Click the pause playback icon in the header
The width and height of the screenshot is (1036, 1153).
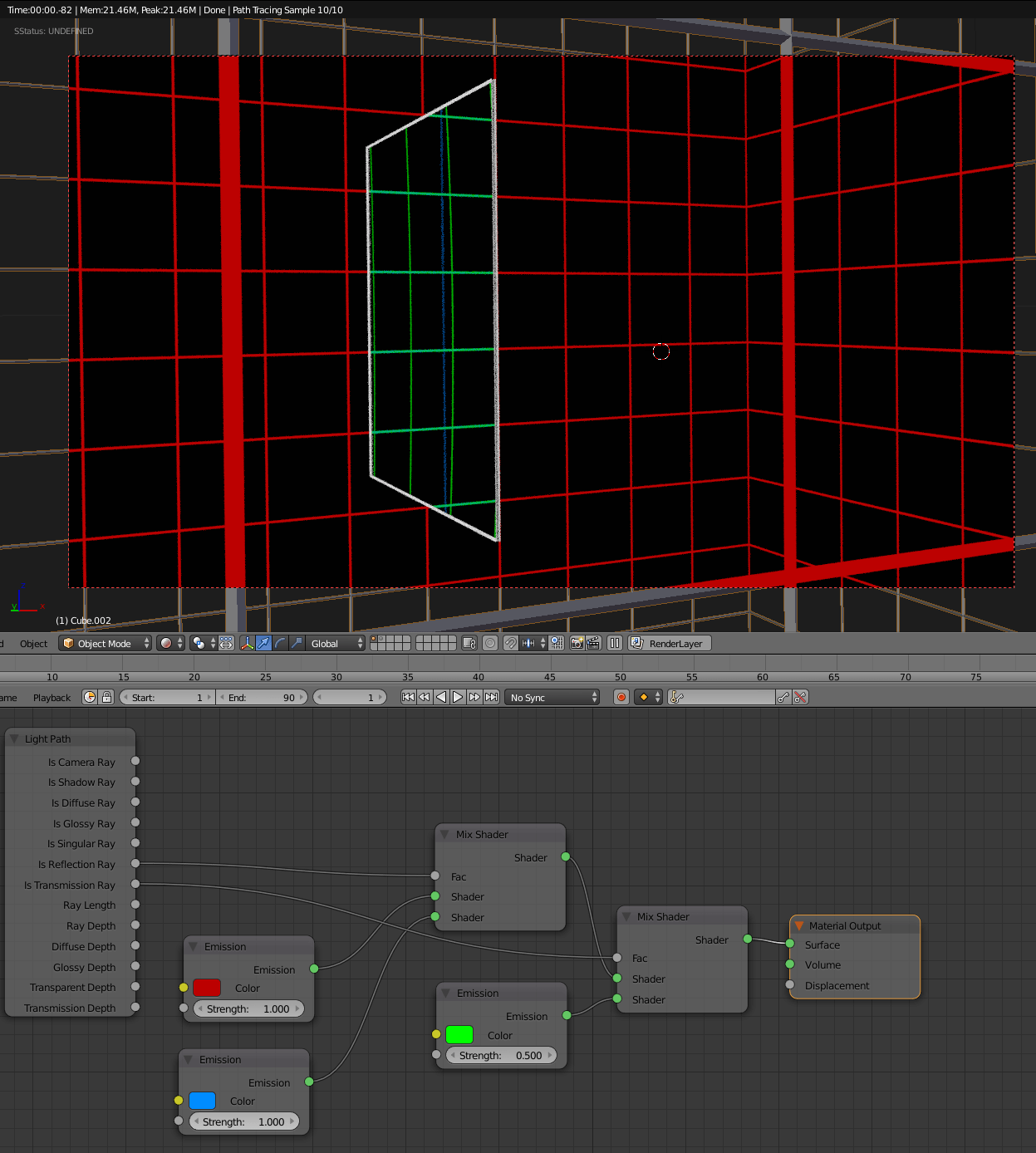614,643
